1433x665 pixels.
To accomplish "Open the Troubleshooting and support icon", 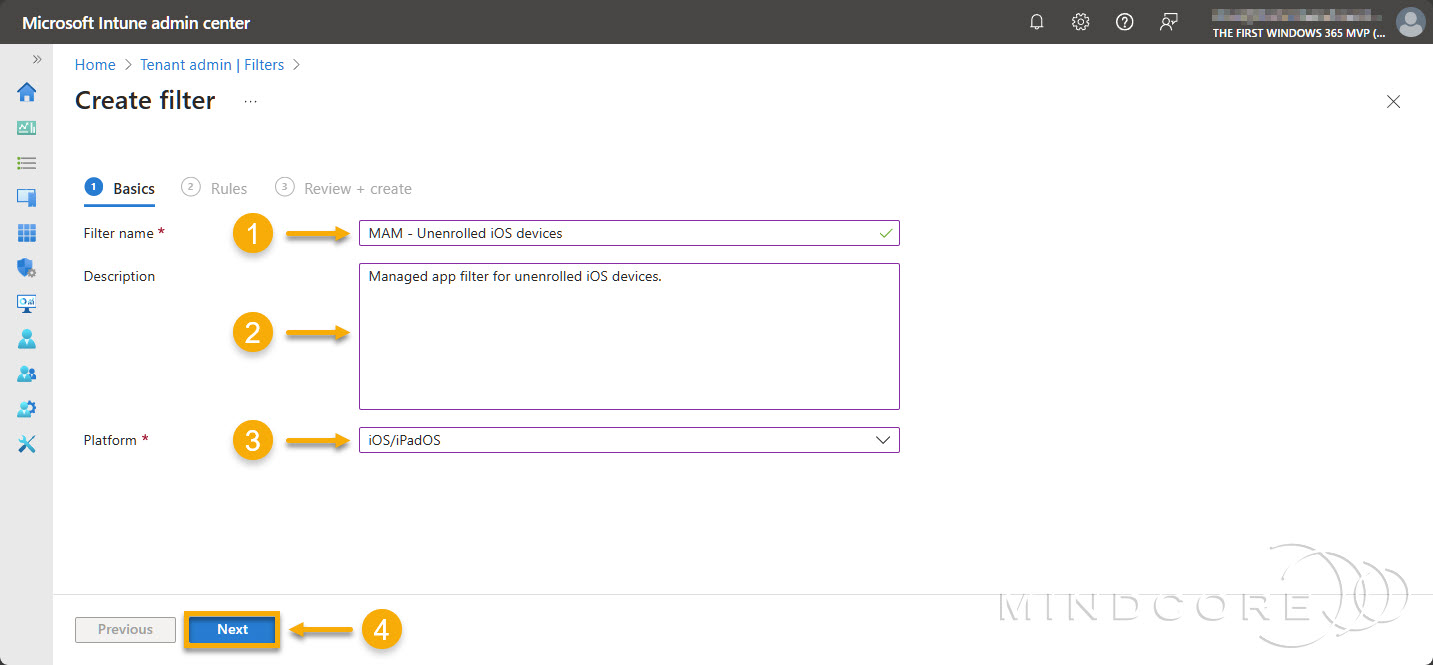I will (26, 443).
